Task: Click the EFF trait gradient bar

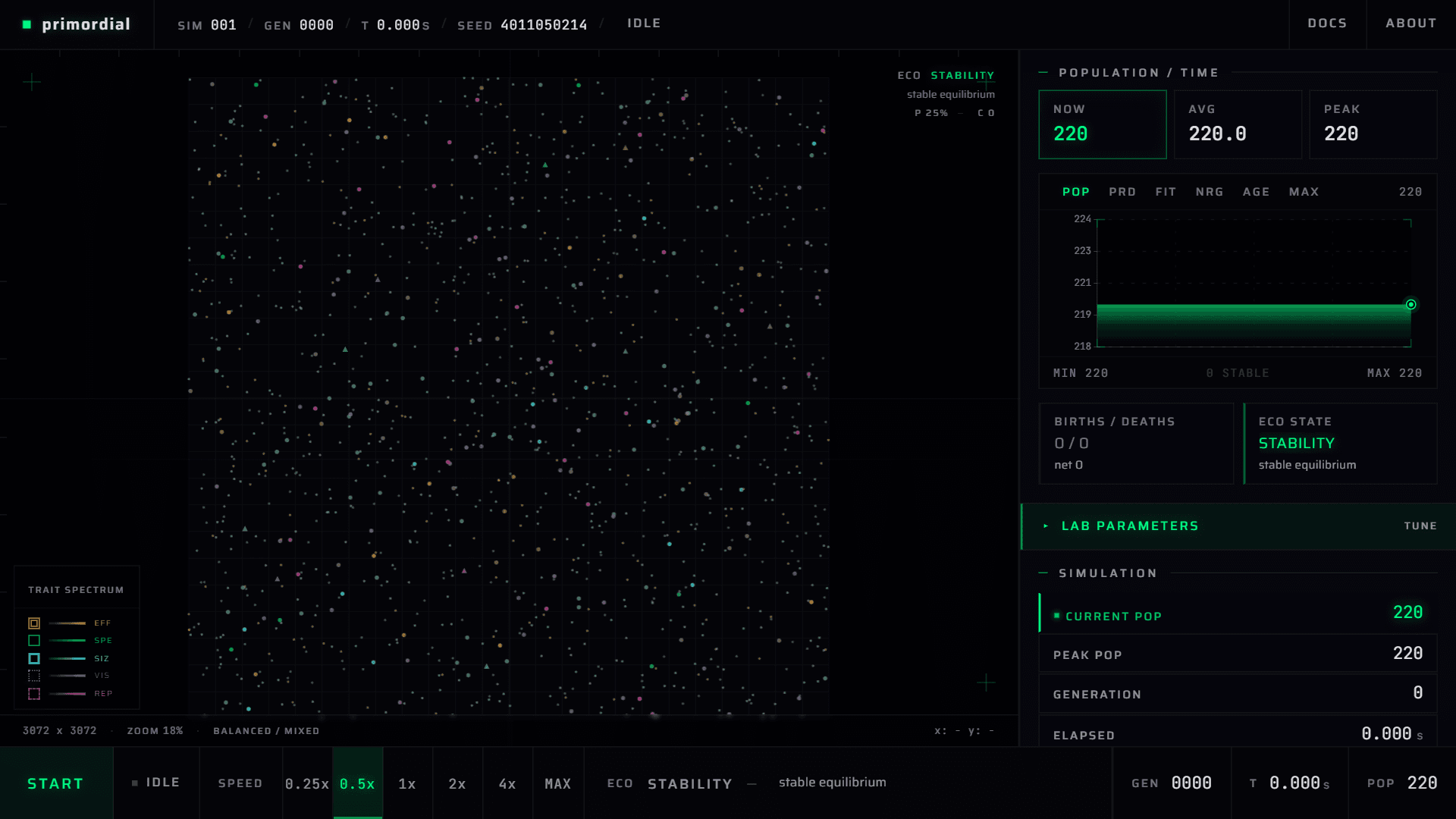Action: pos(67,623)
